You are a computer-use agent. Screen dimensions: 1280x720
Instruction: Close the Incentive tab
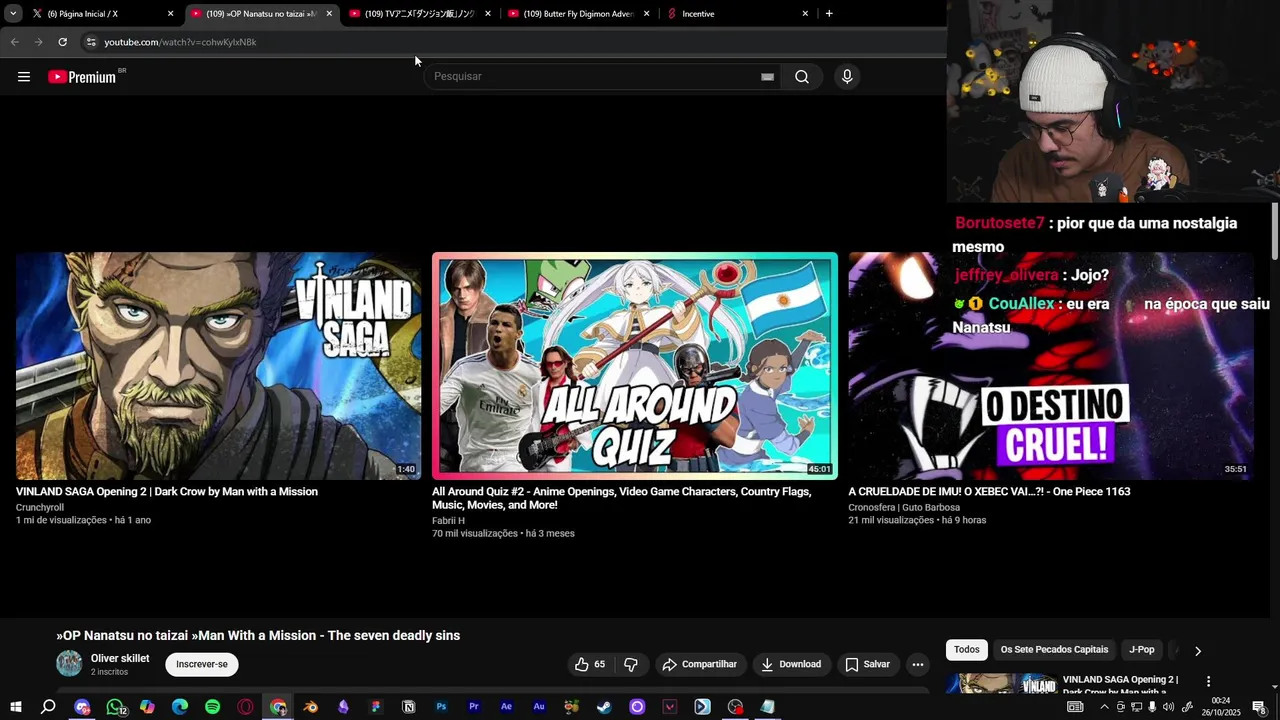tap(805, 14)
